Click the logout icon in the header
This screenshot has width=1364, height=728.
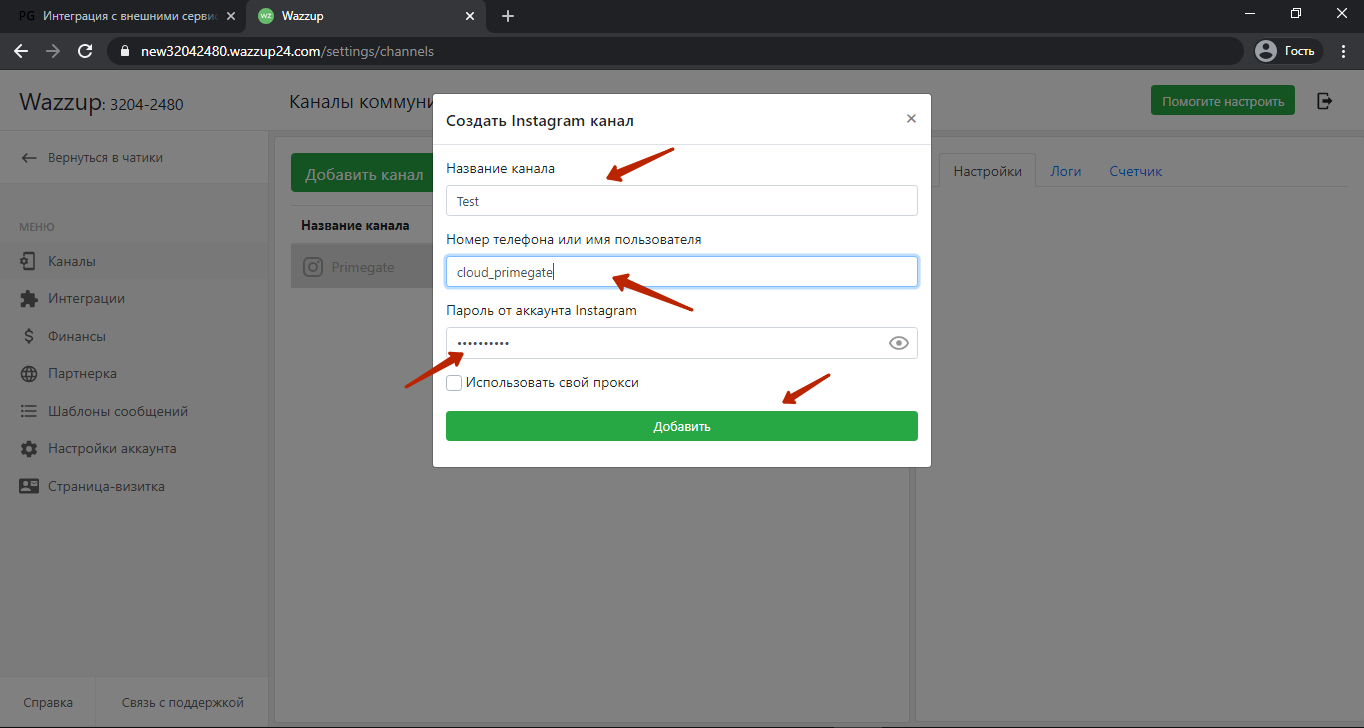click(1325, 100)
